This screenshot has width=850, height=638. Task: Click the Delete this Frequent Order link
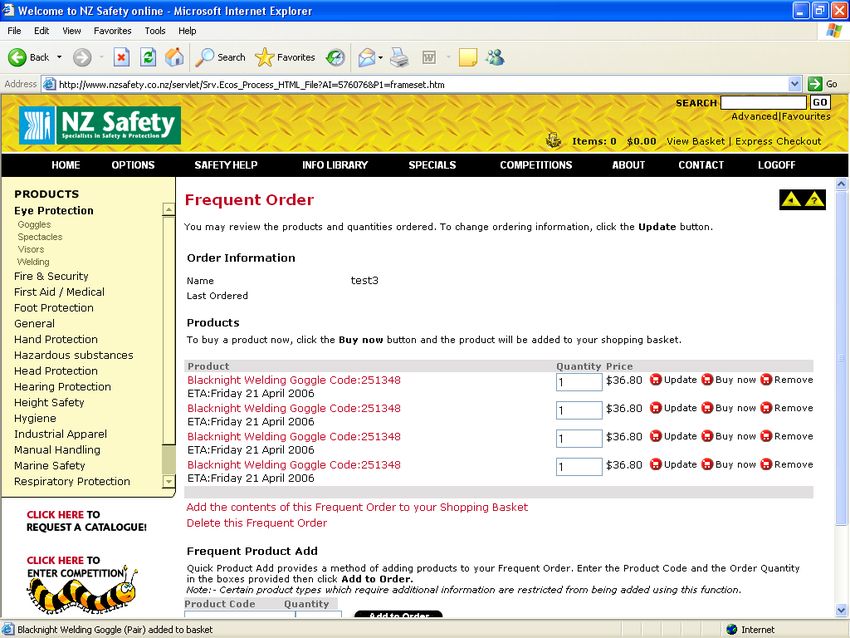point(256,523)
